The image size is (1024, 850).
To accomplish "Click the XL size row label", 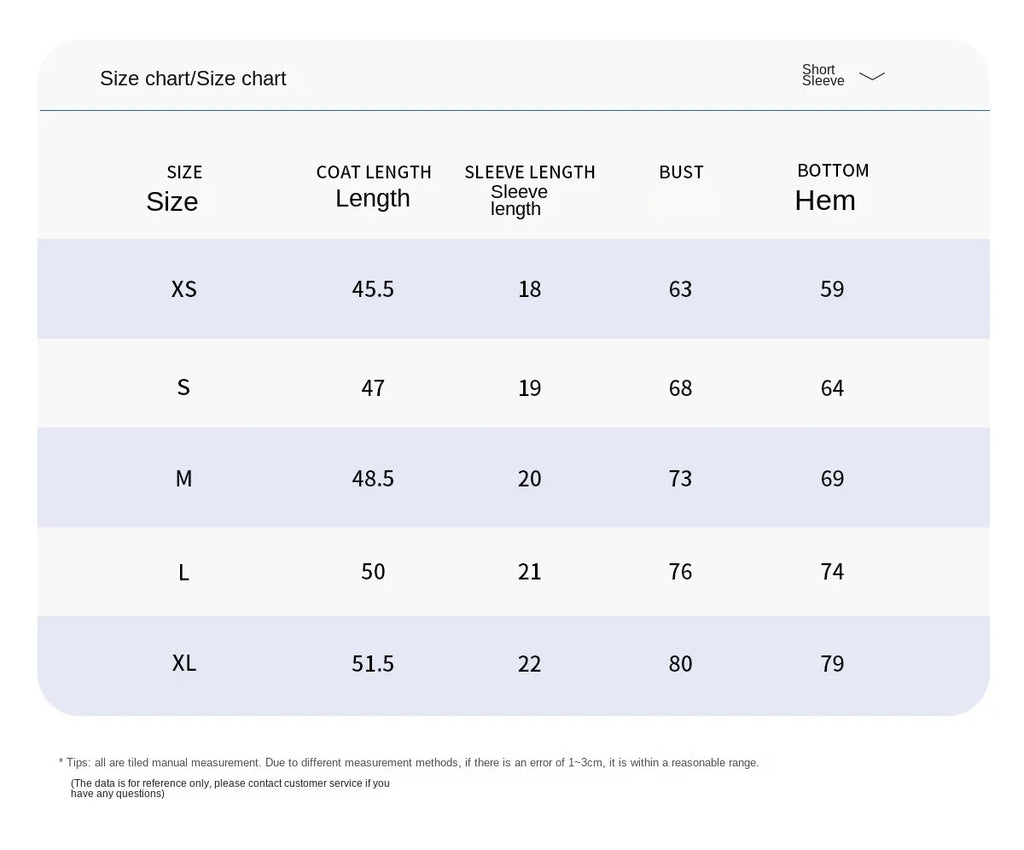I will click(x=184, y=663).
